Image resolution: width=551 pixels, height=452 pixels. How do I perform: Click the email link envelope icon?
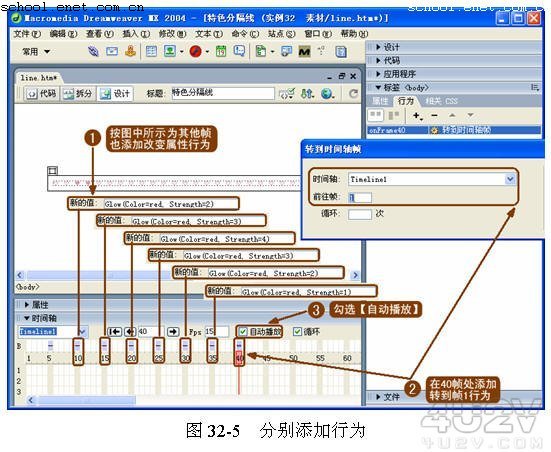(x=112, y=51)
